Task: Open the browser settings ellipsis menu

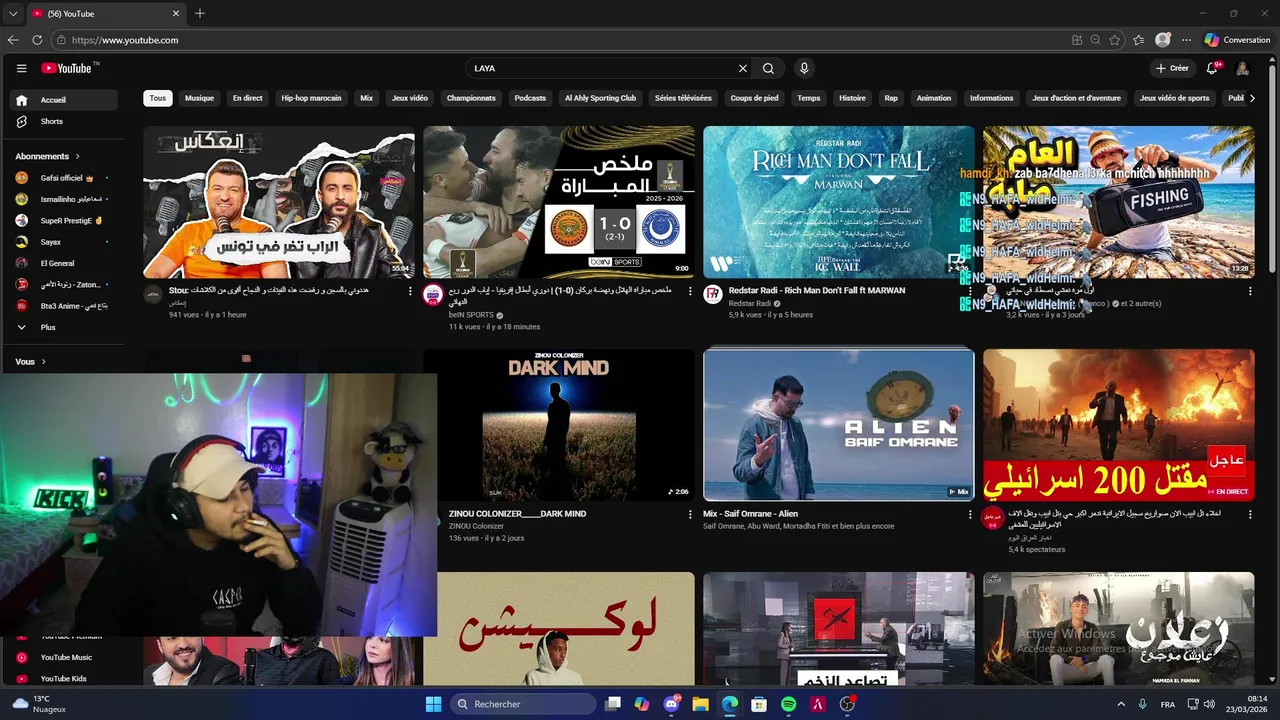Action: pos(1186,40)
